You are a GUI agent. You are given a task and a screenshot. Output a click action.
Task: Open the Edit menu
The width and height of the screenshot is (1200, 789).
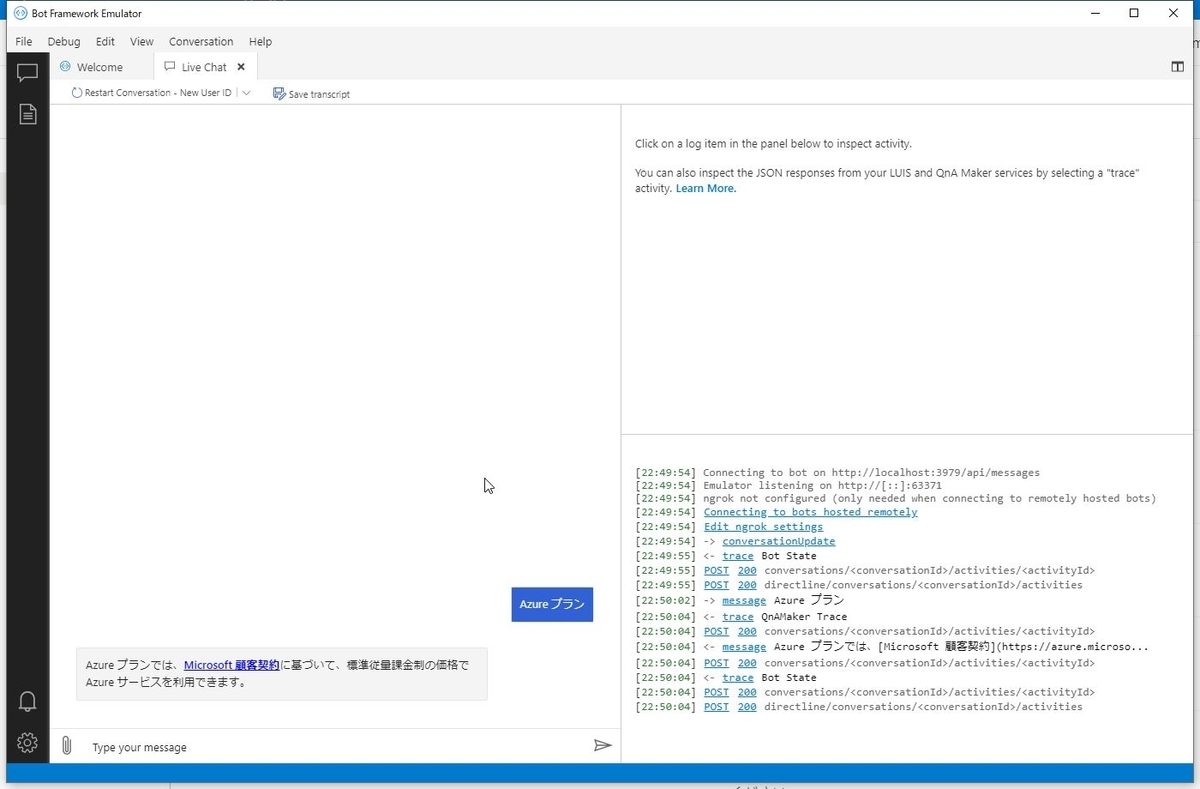click(105, 42)
